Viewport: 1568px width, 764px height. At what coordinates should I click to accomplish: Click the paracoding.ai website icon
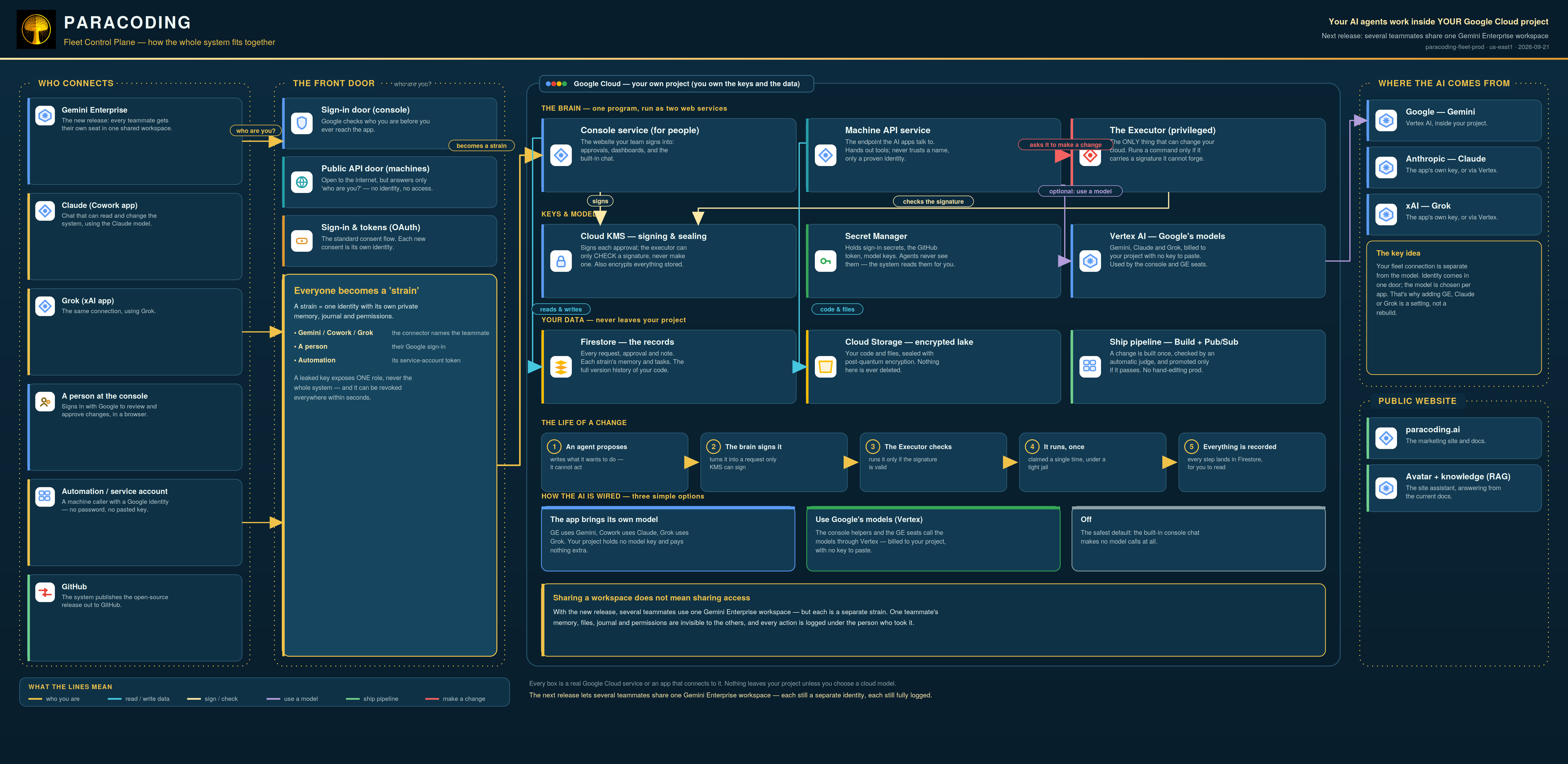pos(1386,438)
